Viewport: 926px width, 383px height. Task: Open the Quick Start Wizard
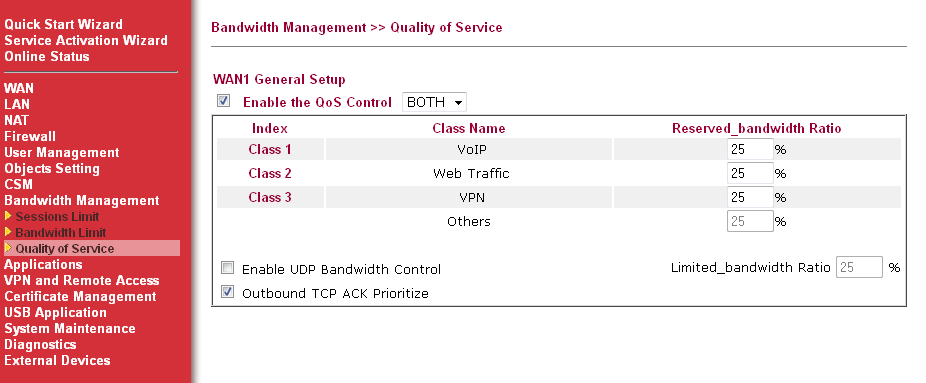coord(63,24)
